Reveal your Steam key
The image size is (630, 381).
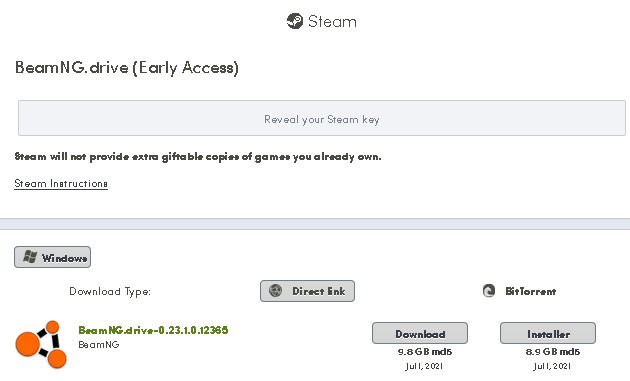click(322, 118)
